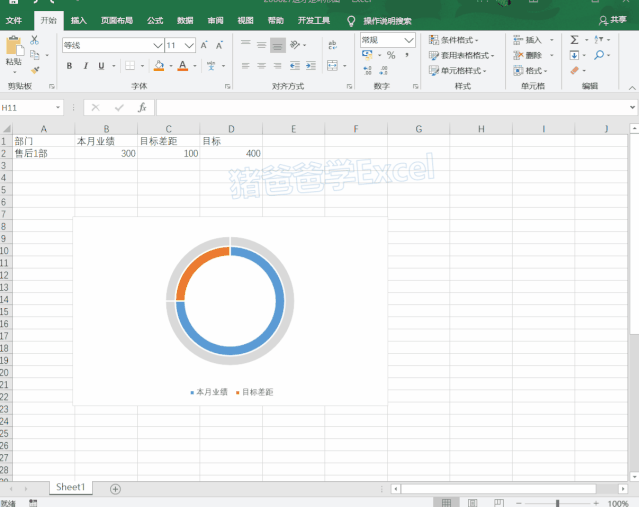Viewport: 639px width, 507px height.
Task: Click the Copy icon
Action: pyautogui.click(x=35, y=55)
